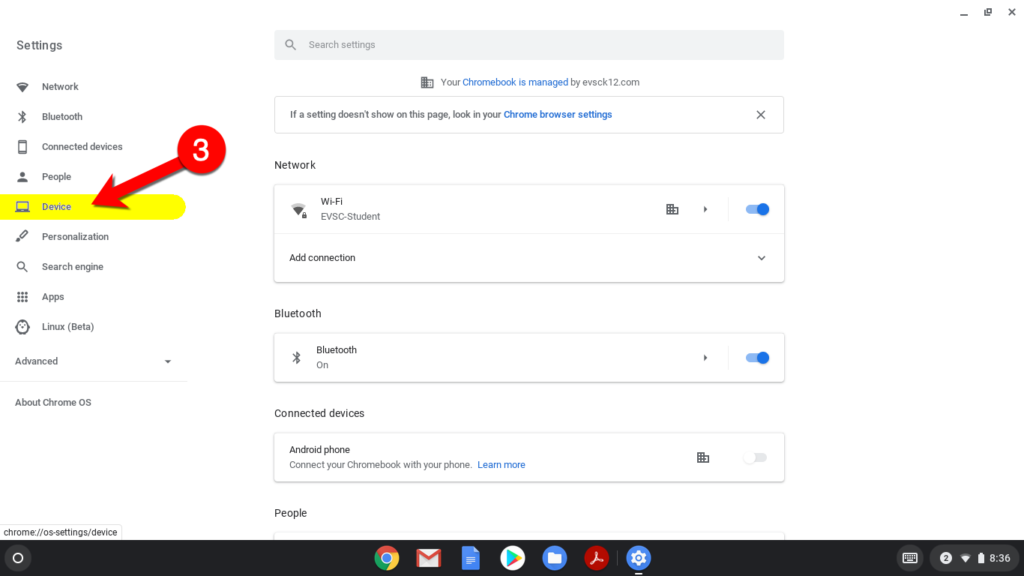Turn off the Wi-Fi toggle

(x=758, y=210)
